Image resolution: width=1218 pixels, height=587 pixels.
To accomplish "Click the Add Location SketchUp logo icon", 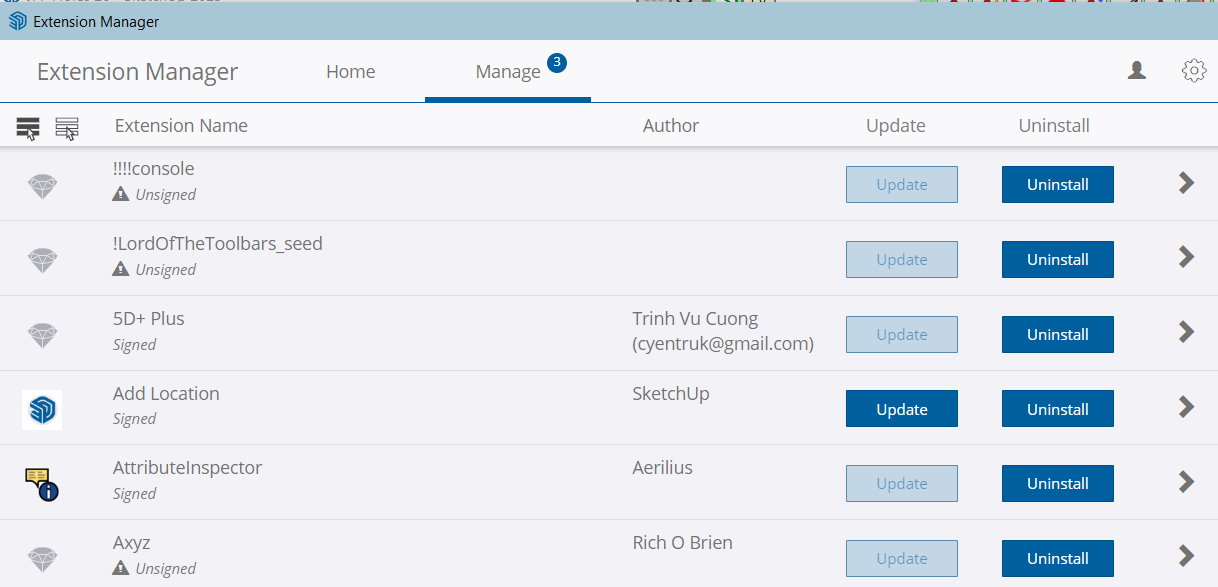I will pyautogui.click(x=42, y=409).
